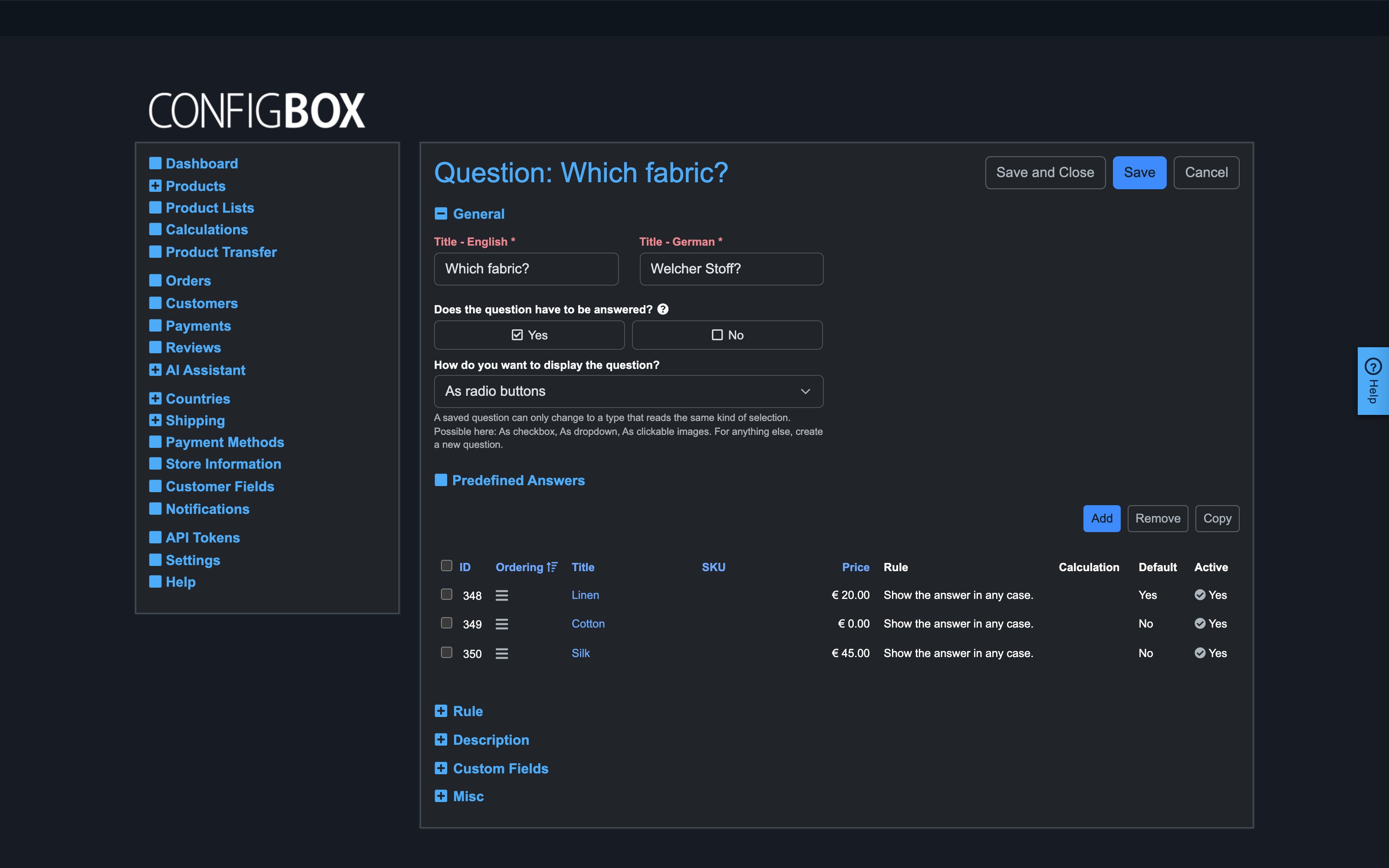Open the Linen answer link

click(585, 595)
